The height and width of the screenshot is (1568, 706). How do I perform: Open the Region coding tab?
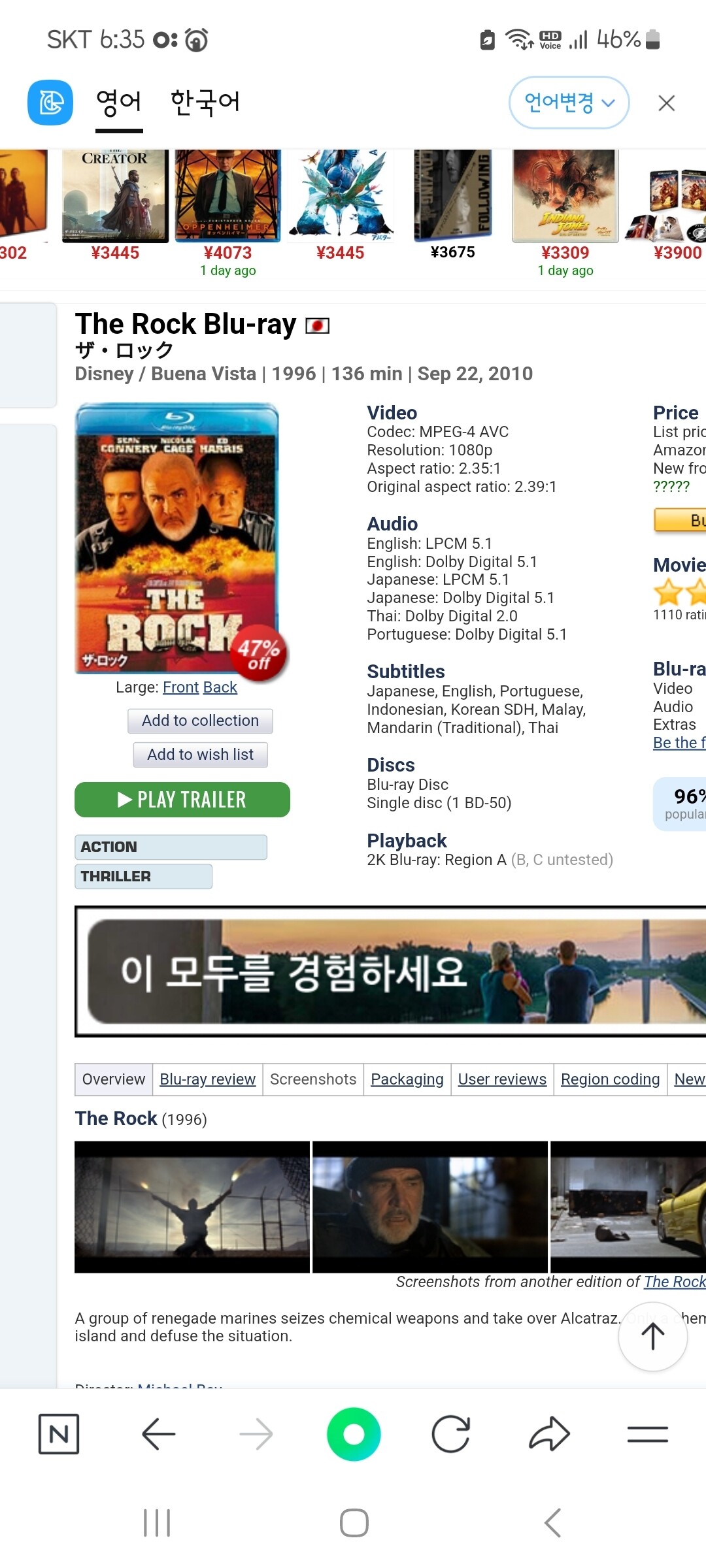coord(610,1079)
